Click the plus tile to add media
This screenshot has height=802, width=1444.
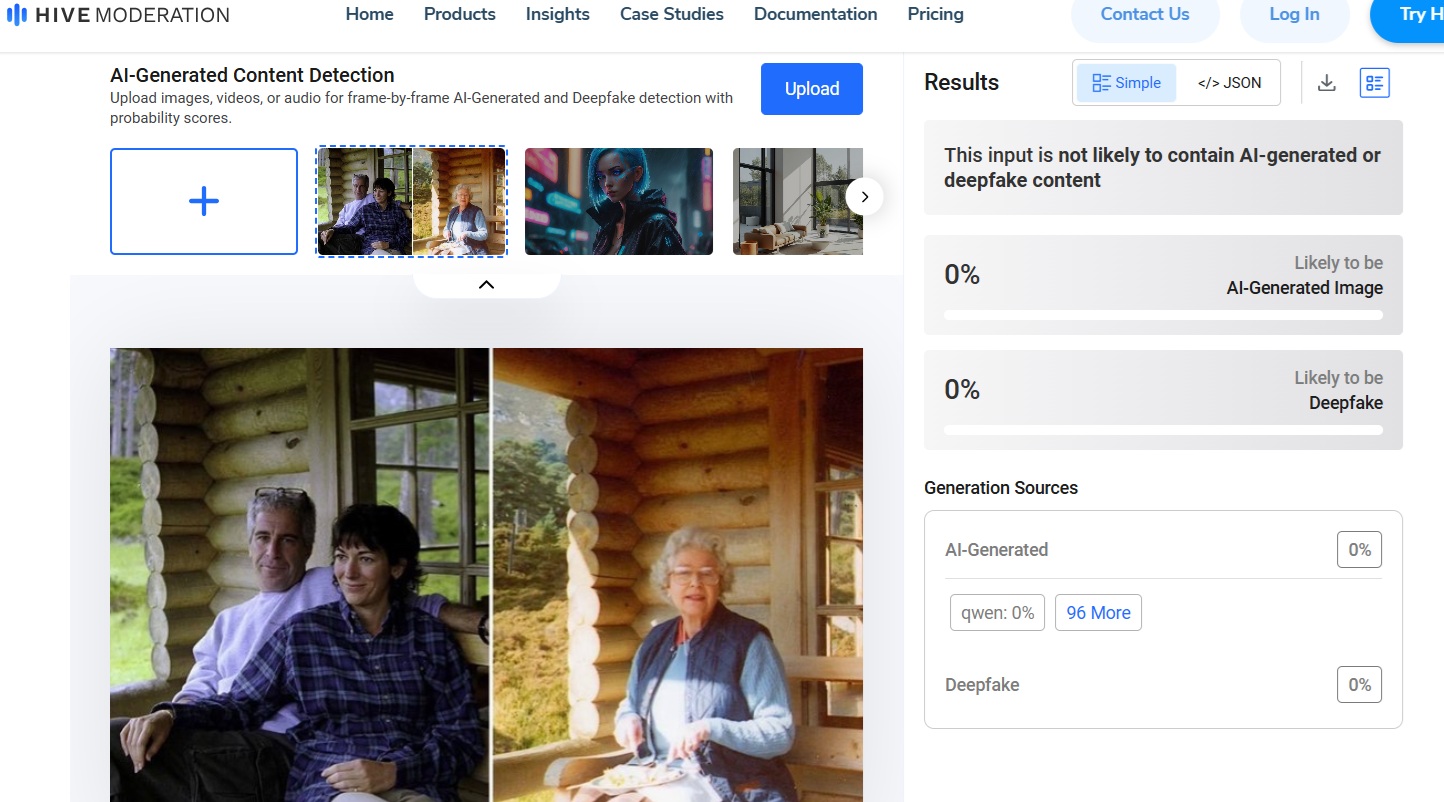[x=204, y=201]
